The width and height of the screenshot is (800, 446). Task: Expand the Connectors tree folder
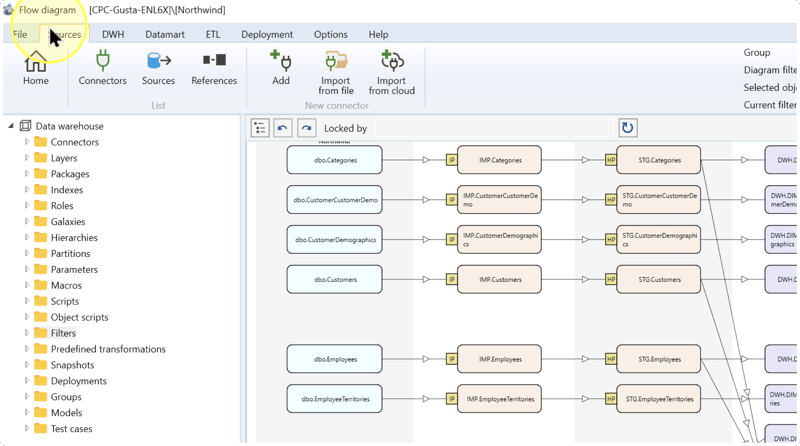27,142
